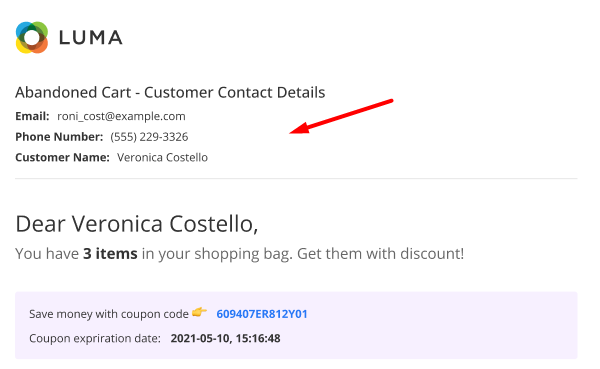Click the 'Phone Number:' label
The width and height of the screenshot is (600, 369).
coord(59,137)
